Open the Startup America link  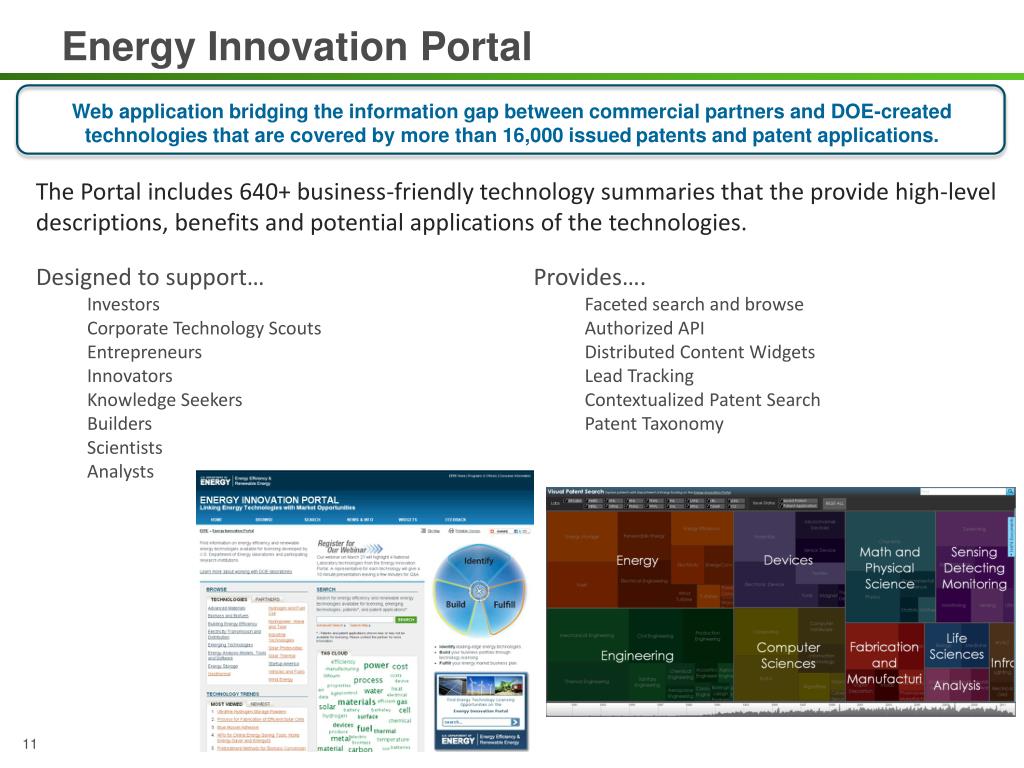283,664
